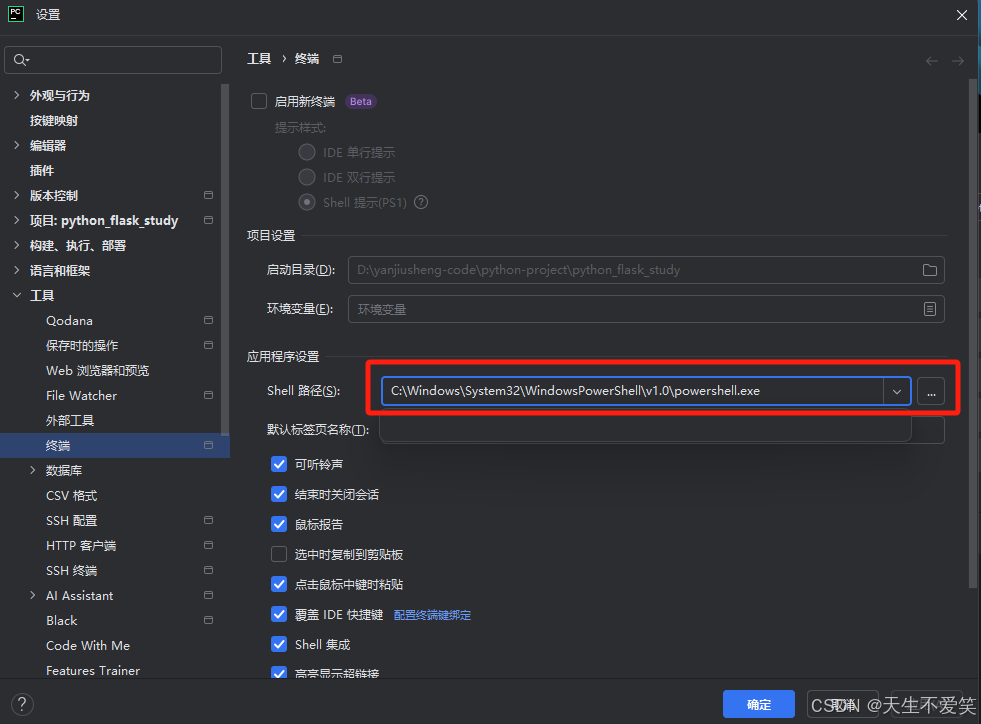Click the ... browse button beside Shell 路径
981x724 pixels.
coord(931,391)
